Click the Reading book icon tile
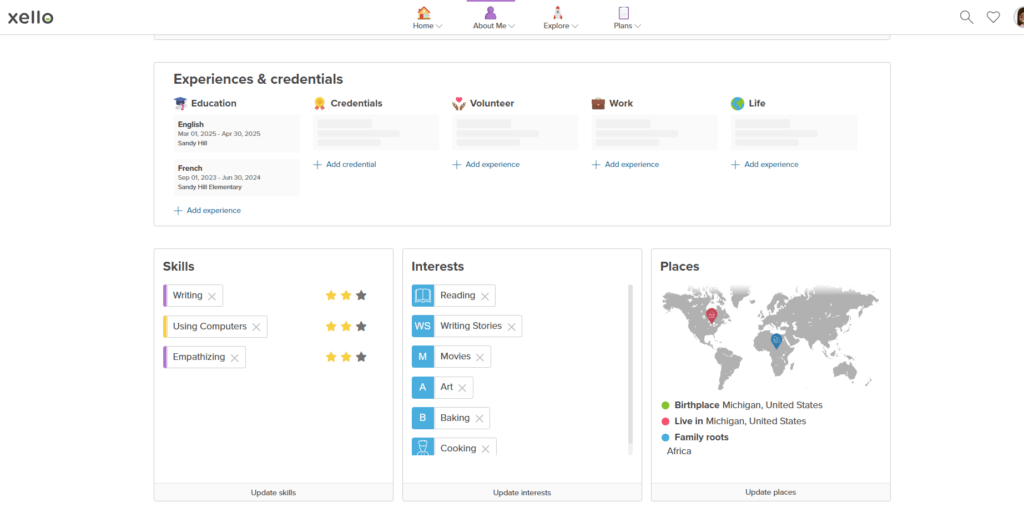 (x=423, y=296)
